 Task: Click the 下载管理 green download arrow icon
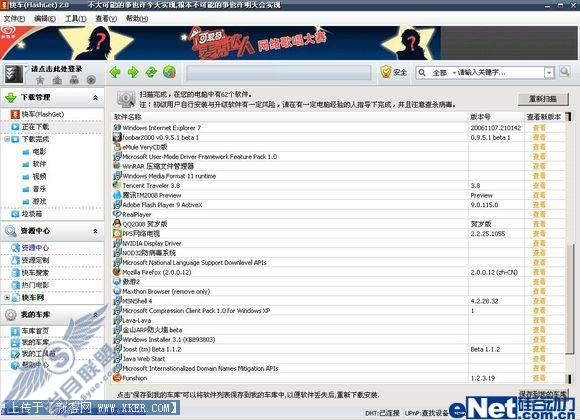[x=11, y=98]
